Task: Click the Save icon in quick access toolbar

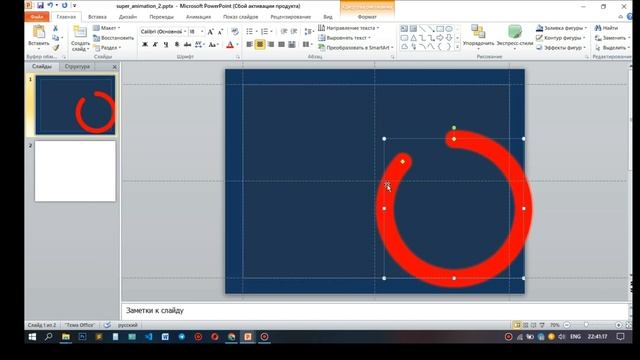Action: [40, 6]
